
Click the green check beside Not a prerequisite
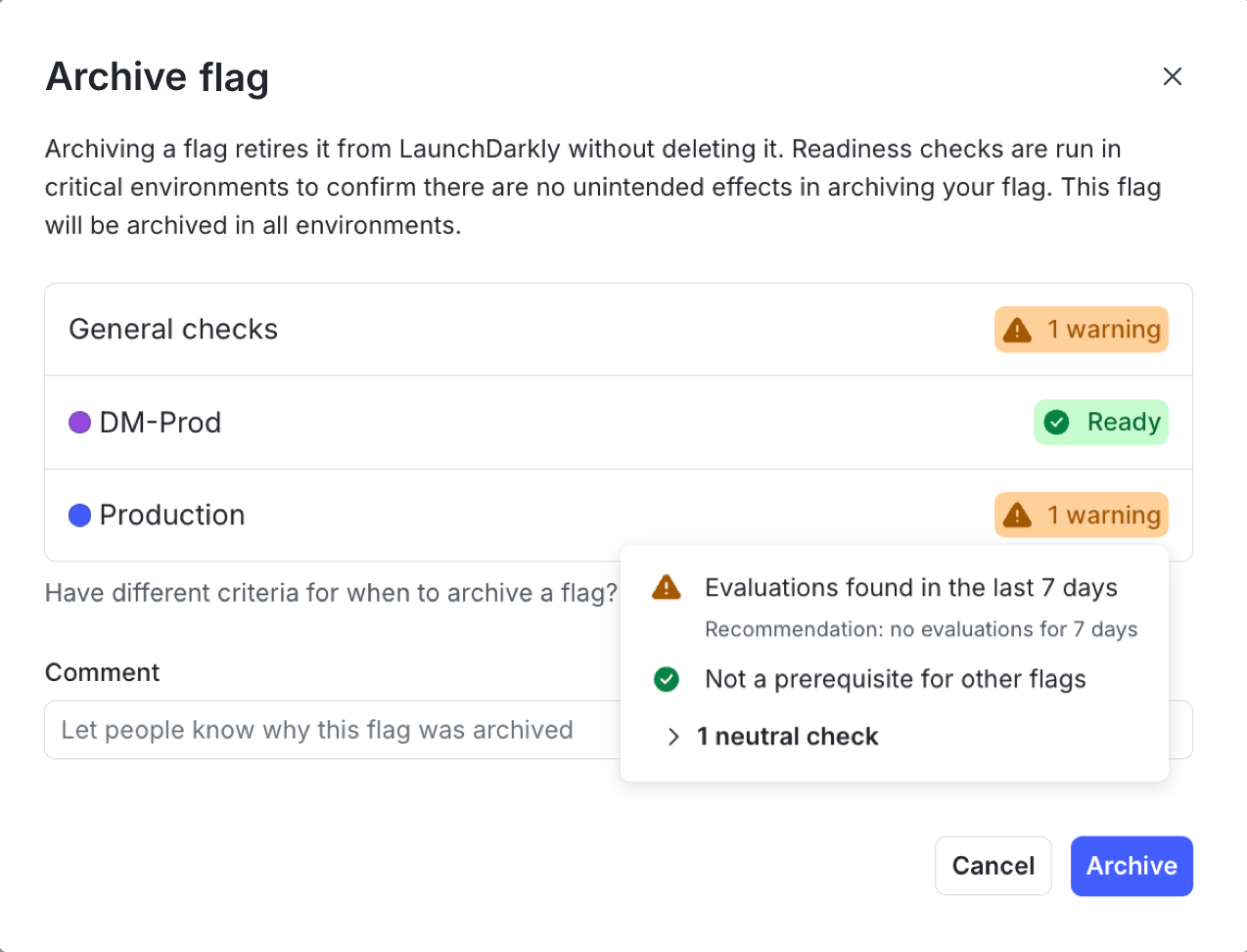666,679
